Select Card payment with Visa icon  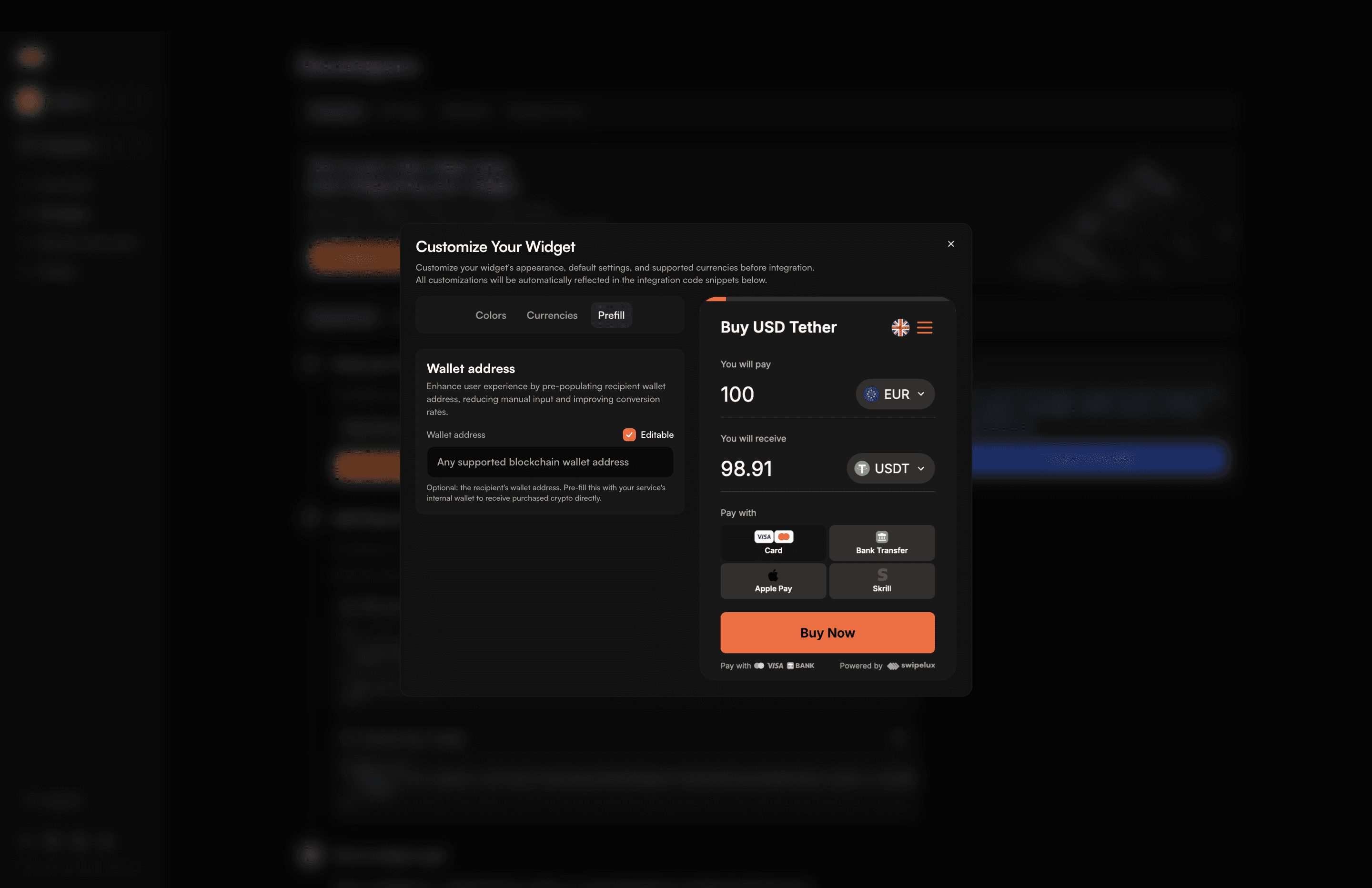(773, 543)
